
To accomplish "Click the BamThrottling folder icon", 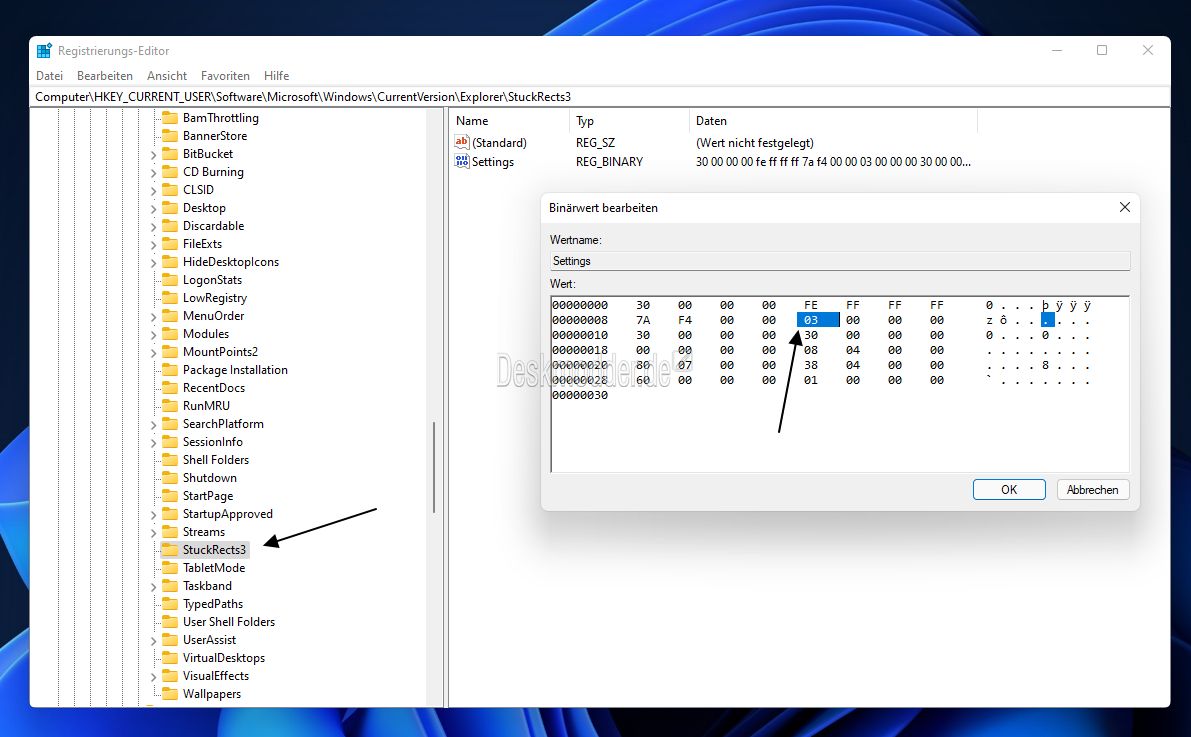I will click(170, 118).
